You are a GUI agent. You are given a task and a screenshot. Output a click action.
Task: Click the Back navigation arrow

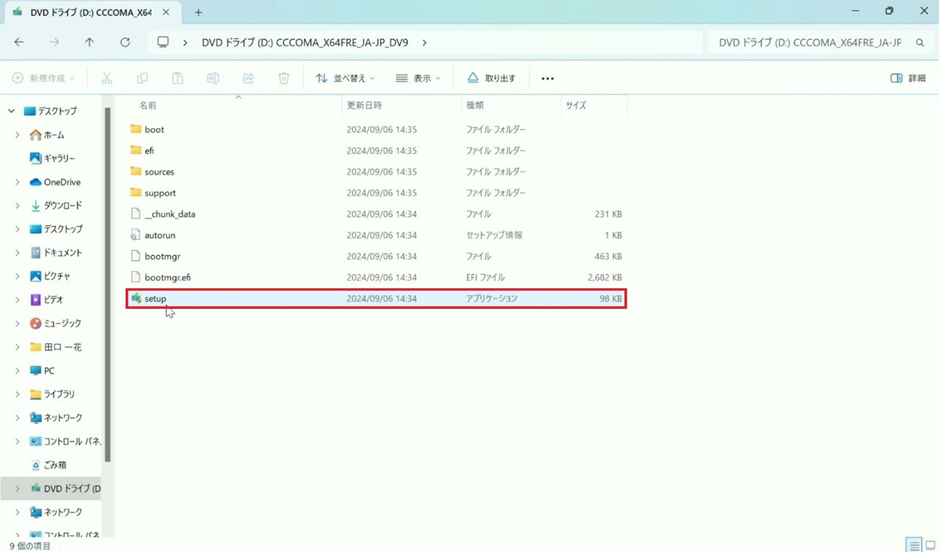point(19,43)
